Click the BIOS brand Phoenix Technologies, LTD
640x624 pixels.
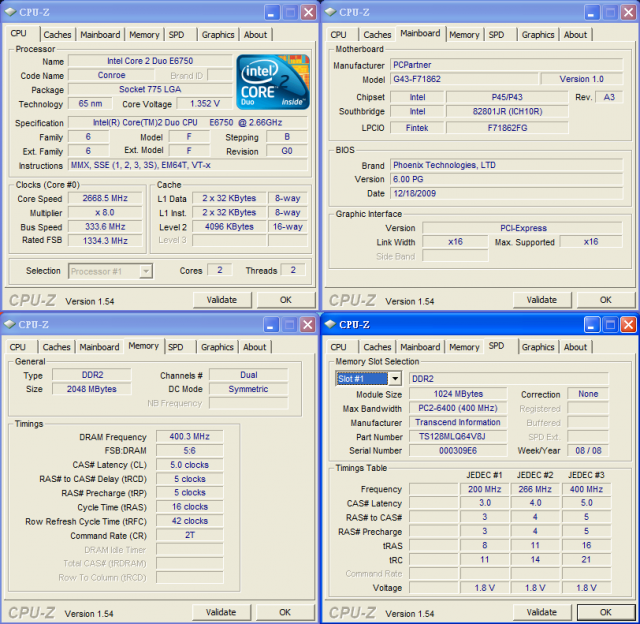(x=507, y=165)
